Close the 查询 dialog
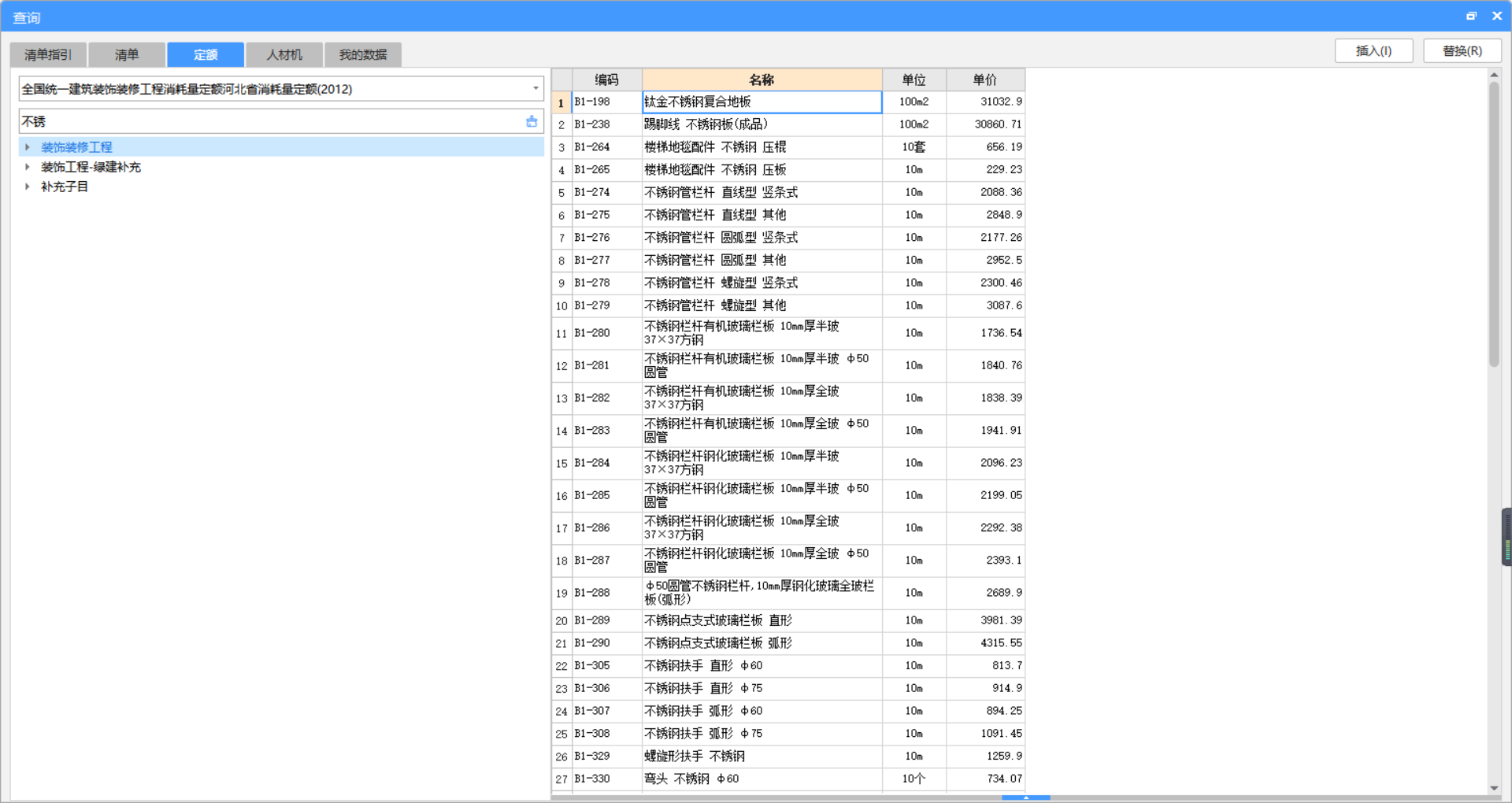Viewport: 1512px width, 803px height. tap(1497, 16)
